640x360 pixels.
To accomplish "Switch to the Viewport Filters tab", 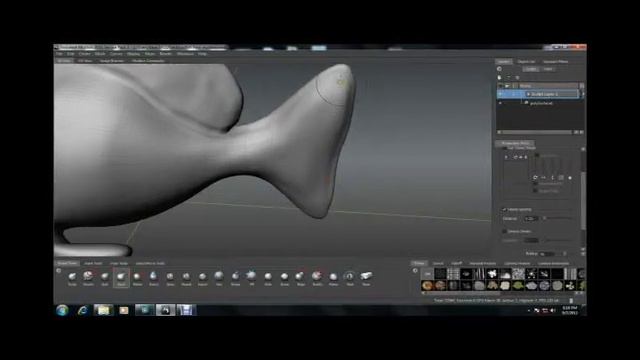I will [x=556, y=62].
